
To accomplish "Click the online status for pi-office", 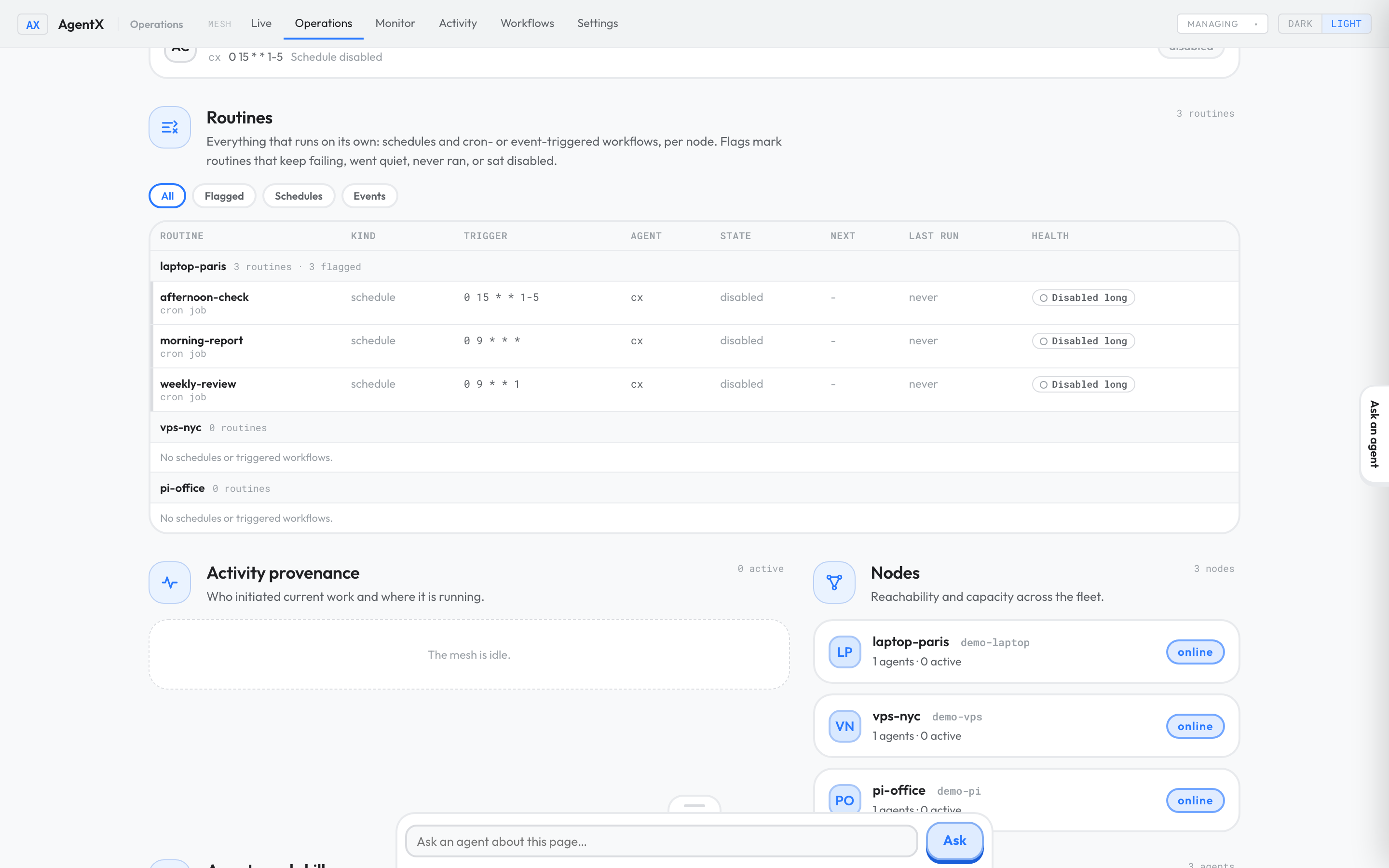I will click(1195, 800).
